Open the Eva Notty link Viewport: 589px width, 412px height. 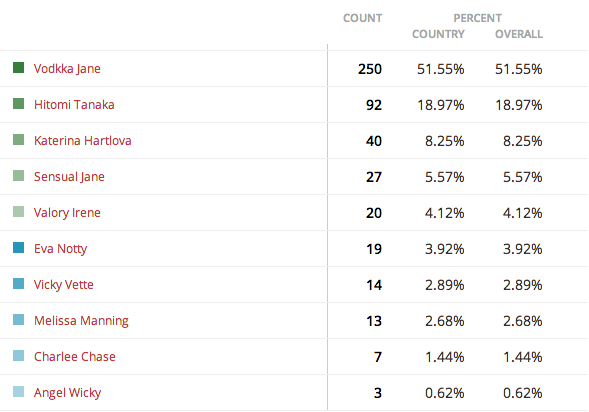pos(60,249)
